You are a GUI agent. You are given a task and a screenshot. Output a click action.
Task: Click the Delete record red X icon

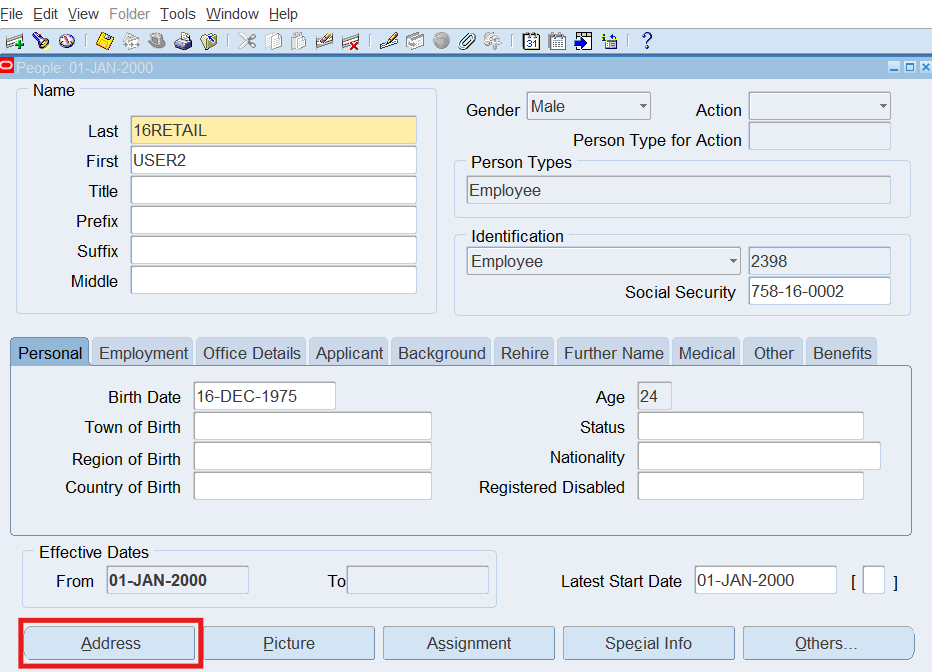coord(350,41)
